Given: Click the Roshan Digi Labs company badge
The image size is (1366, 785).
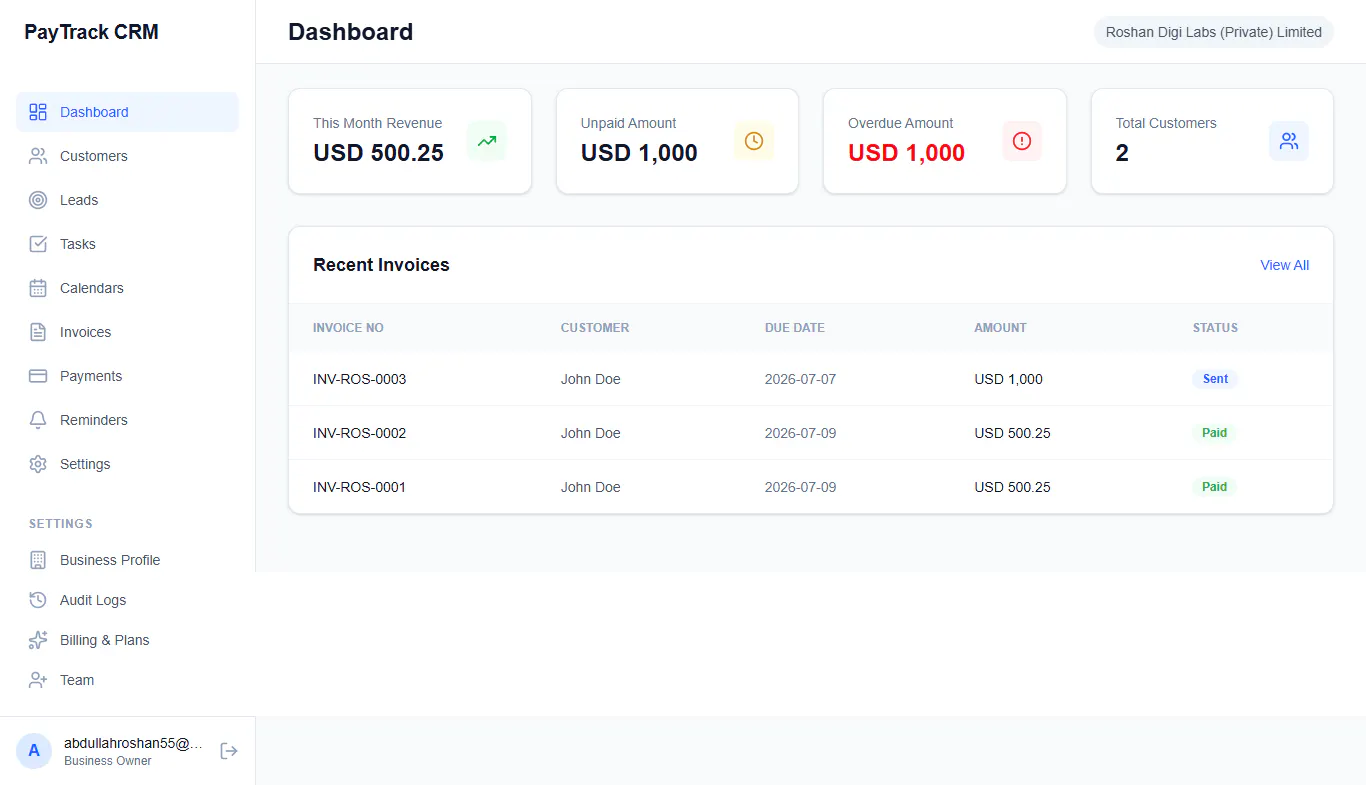Looking at the screenshot, I should point(1213,32).
